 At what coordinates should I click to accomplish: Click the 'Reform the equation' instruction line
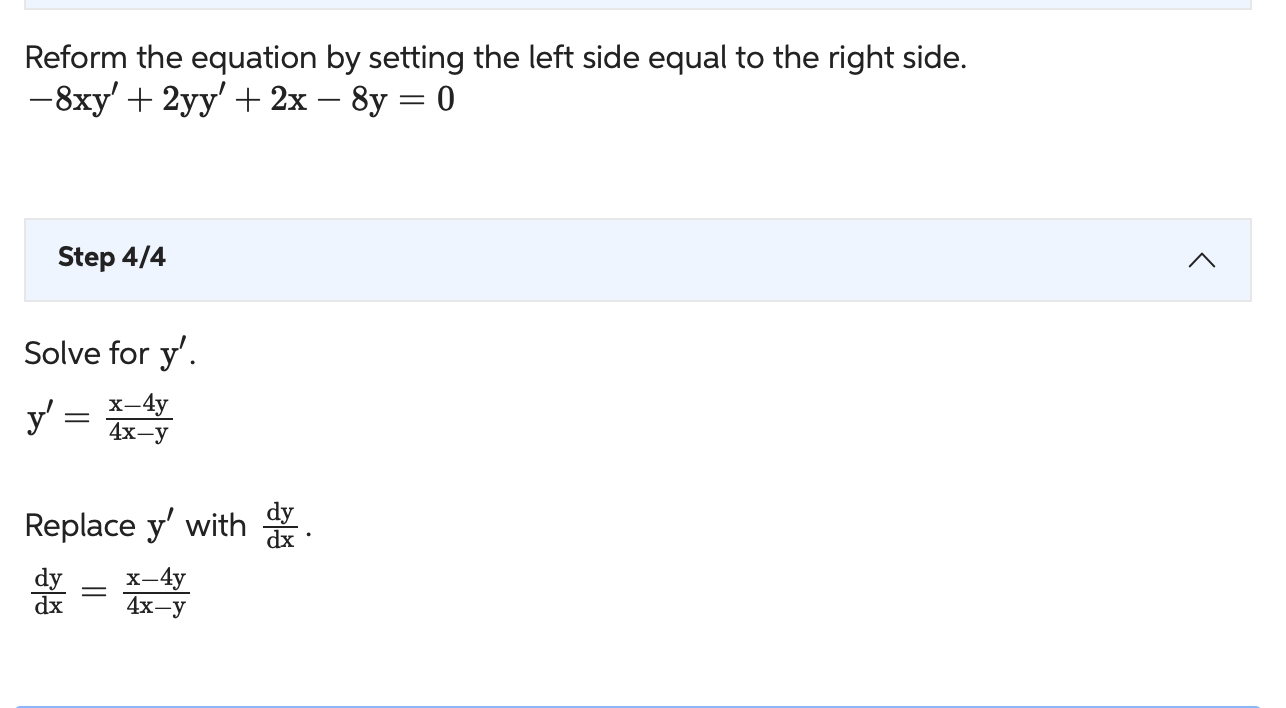pos(496,57)
